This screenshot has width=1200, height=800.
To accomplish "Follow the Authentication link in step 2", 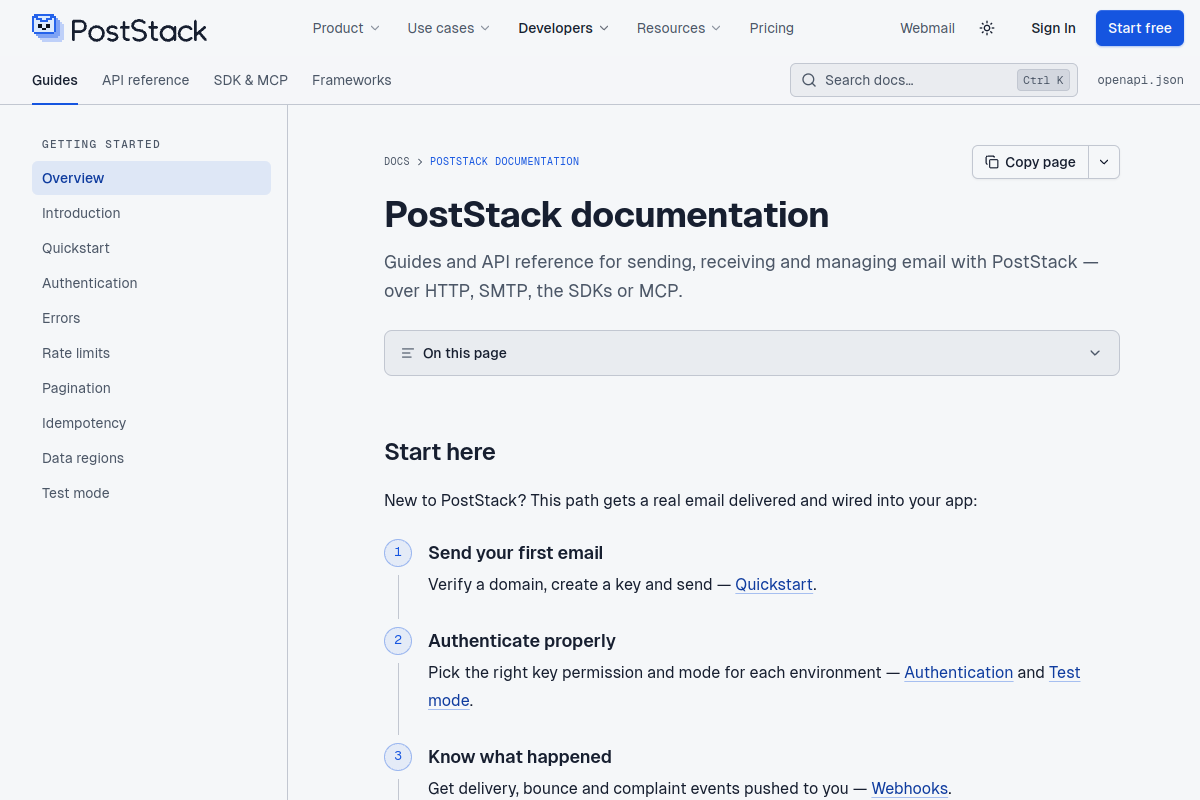I will pos(959,672).
